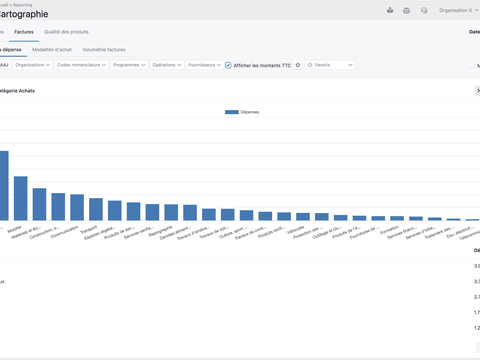This screenshot has height=360, width=480.
Task: Click the headset support icon in header
Action: 424,11
